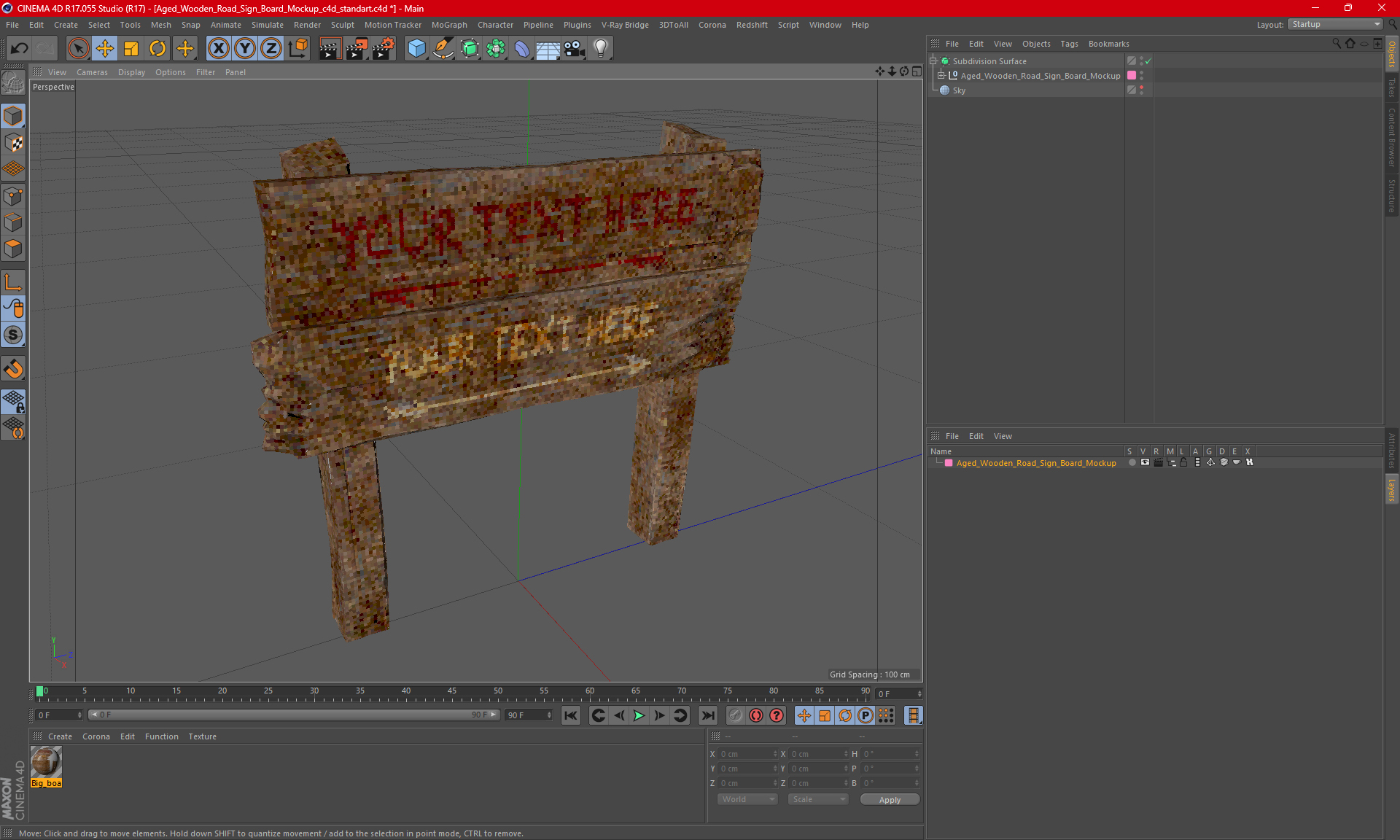Go to start of animation
Image resolution: width=1400 pixels, height=840 pixels.
(x=571, y=715)
